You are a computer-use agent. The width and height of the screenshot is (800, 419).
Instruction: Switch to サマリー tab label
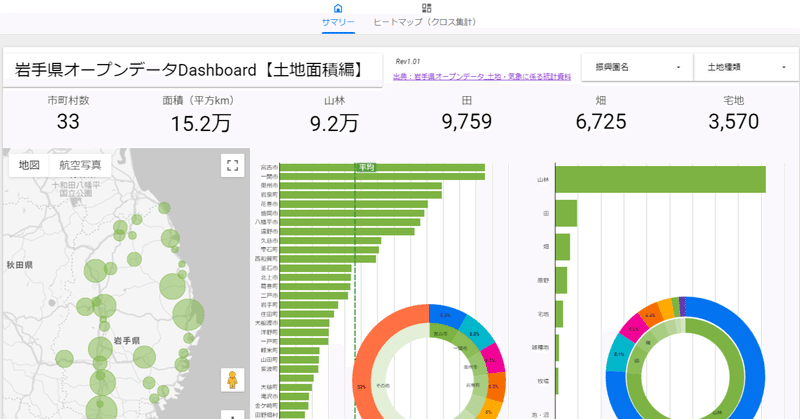pyautogui.click(x=338, y=22)
